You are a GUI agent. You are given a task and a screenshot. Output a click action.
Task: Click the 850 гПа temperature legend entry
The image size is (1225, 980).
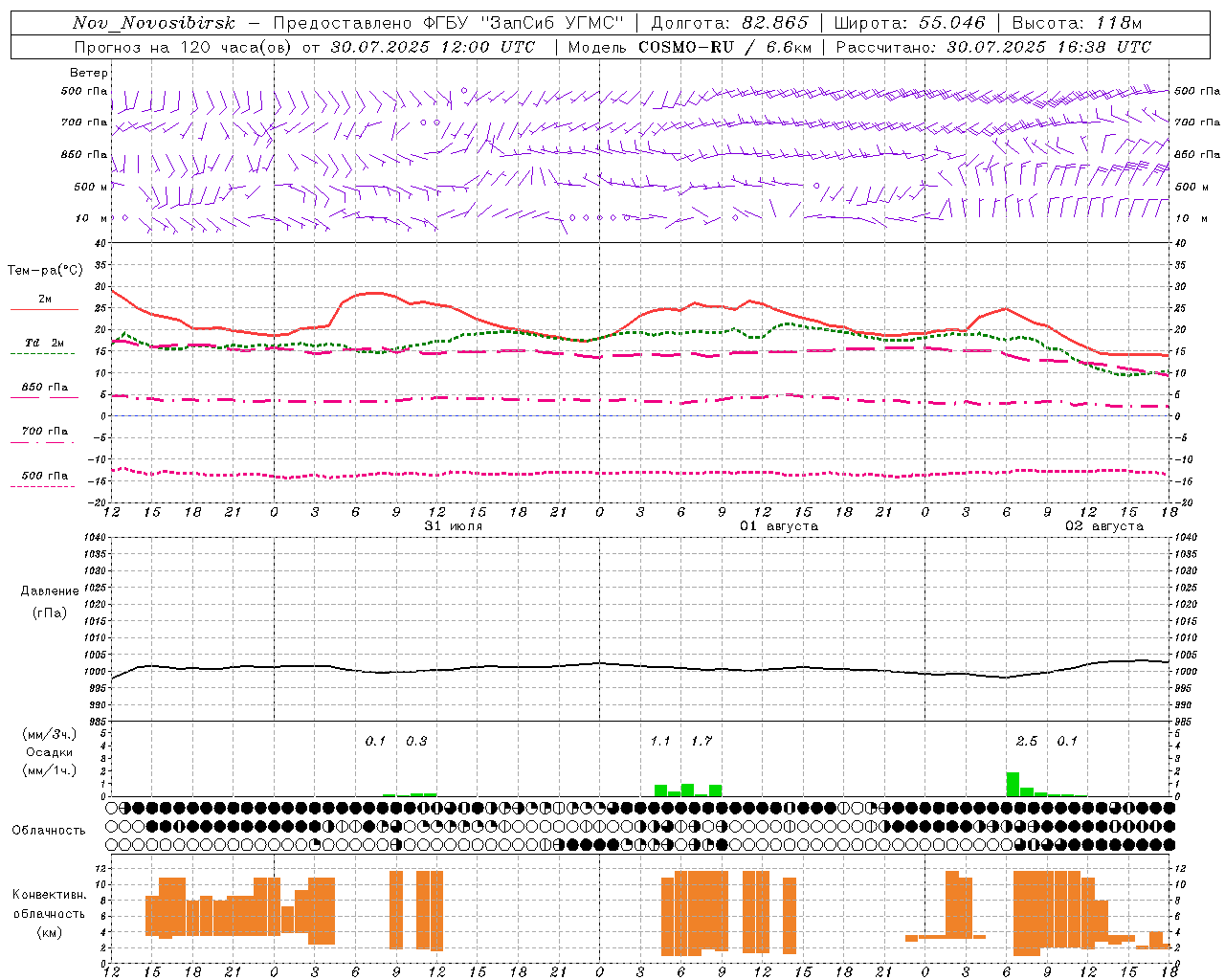pos(45,388)
